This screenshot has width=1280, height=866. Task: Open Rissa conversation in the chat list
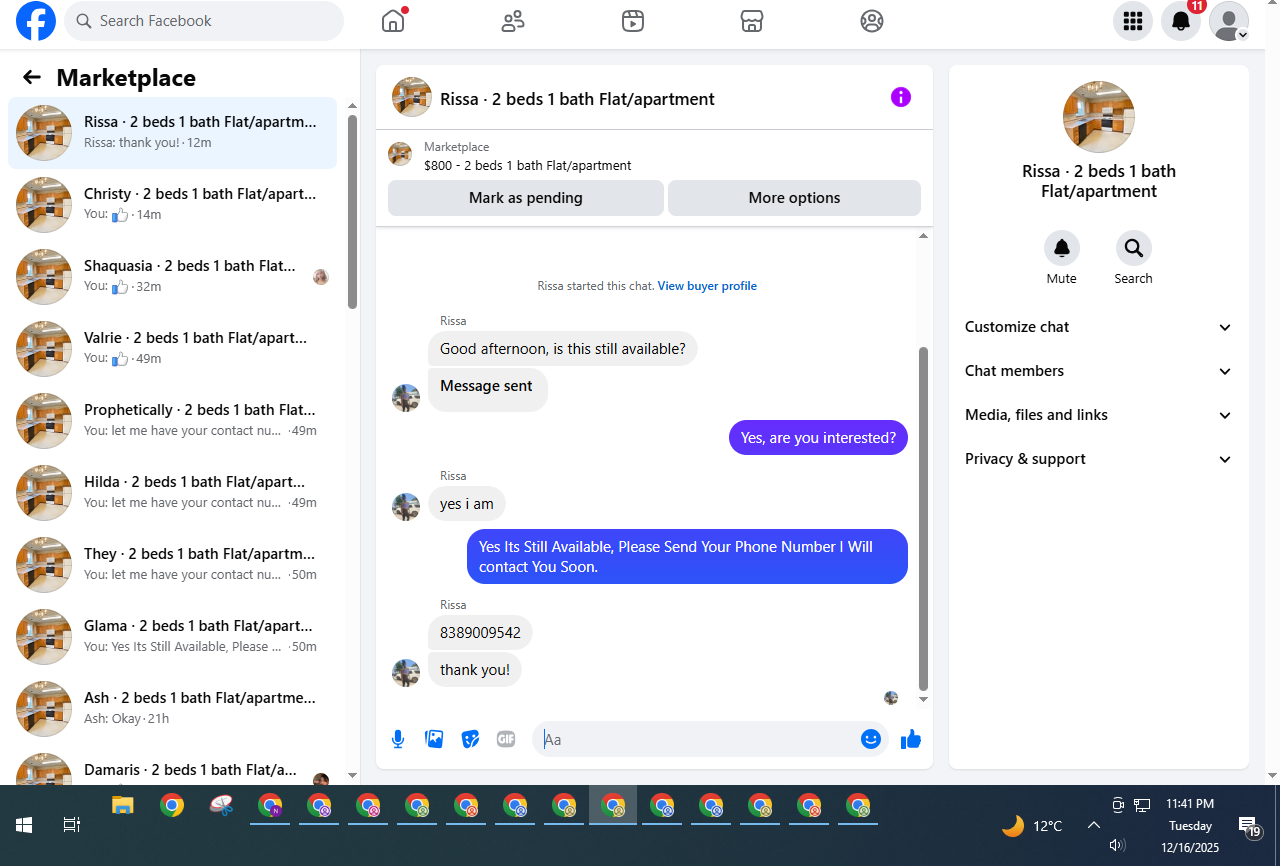click(172, 133)
